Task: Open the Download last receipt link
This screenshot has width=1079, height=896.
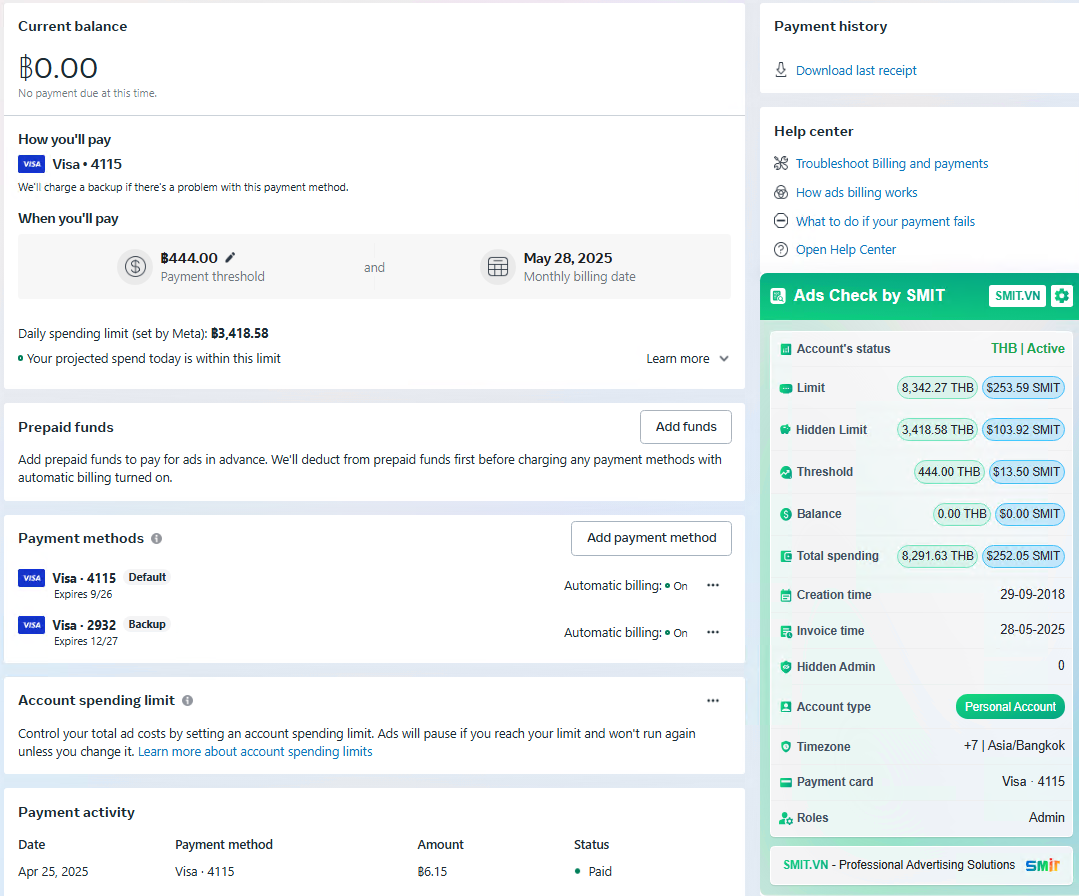Action: point(856,70)
